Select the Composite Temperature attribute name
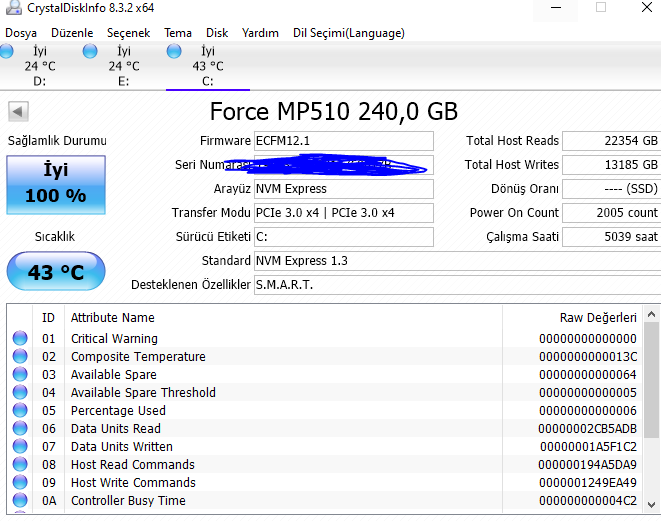The height and width of the screenshot is (521, 661). [x=138, y=357]
